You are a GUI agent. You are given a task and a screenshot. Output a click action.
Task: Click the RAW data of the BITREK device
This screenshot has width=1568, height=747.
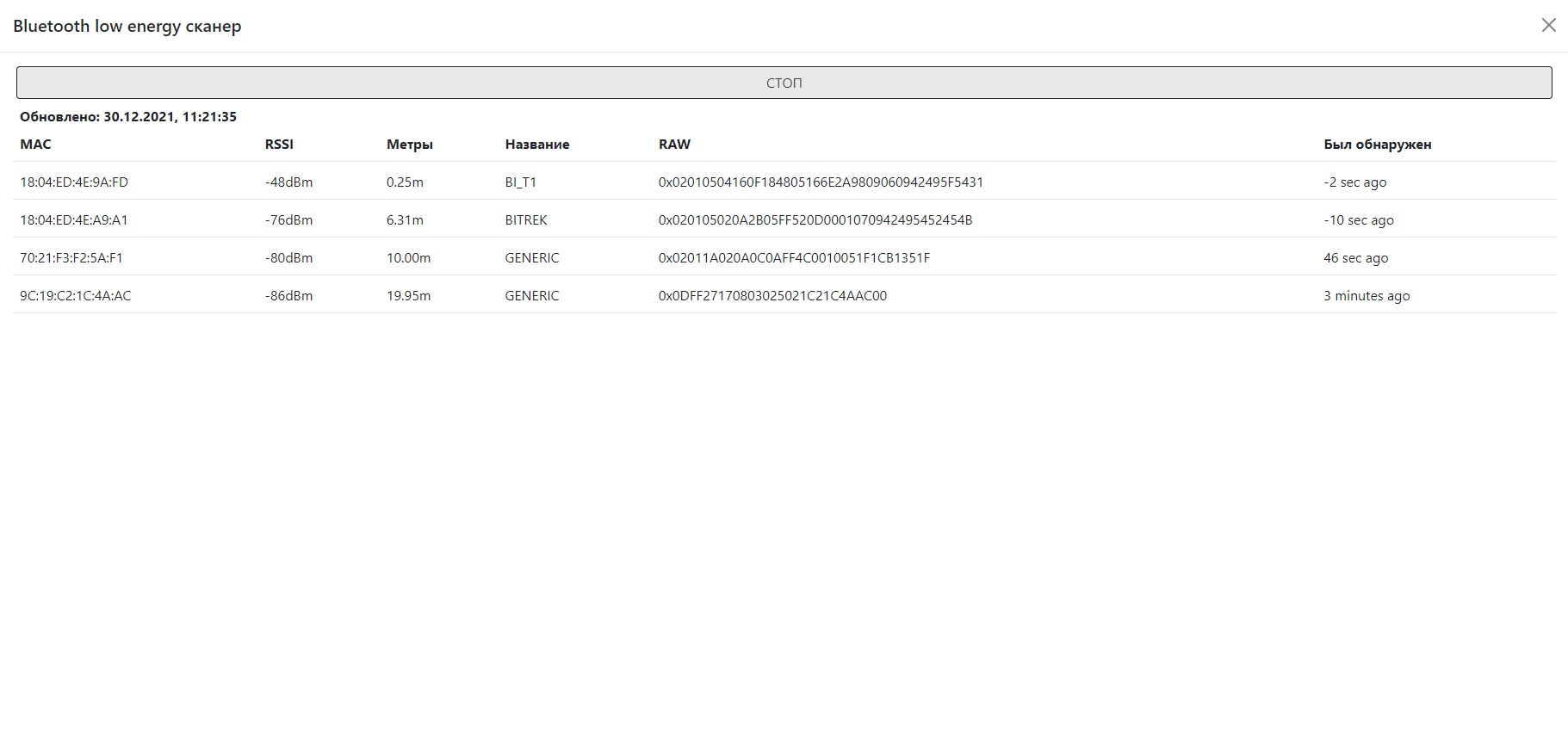pyautogui.click(x=815, y=220)
